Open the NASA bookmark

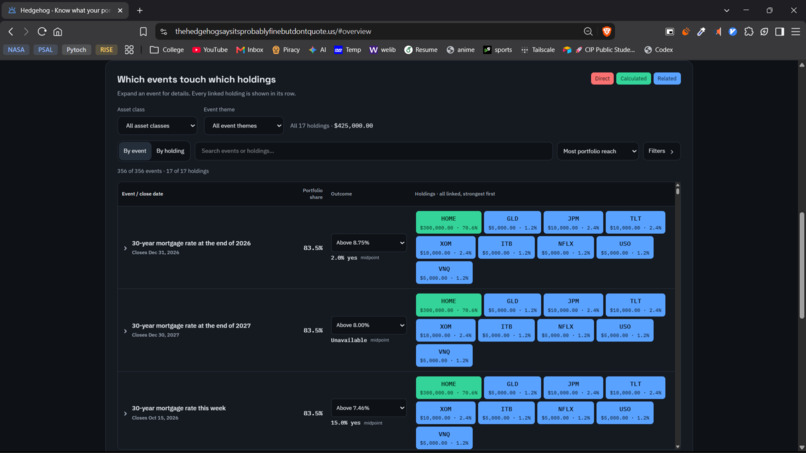tap(16, 50)
